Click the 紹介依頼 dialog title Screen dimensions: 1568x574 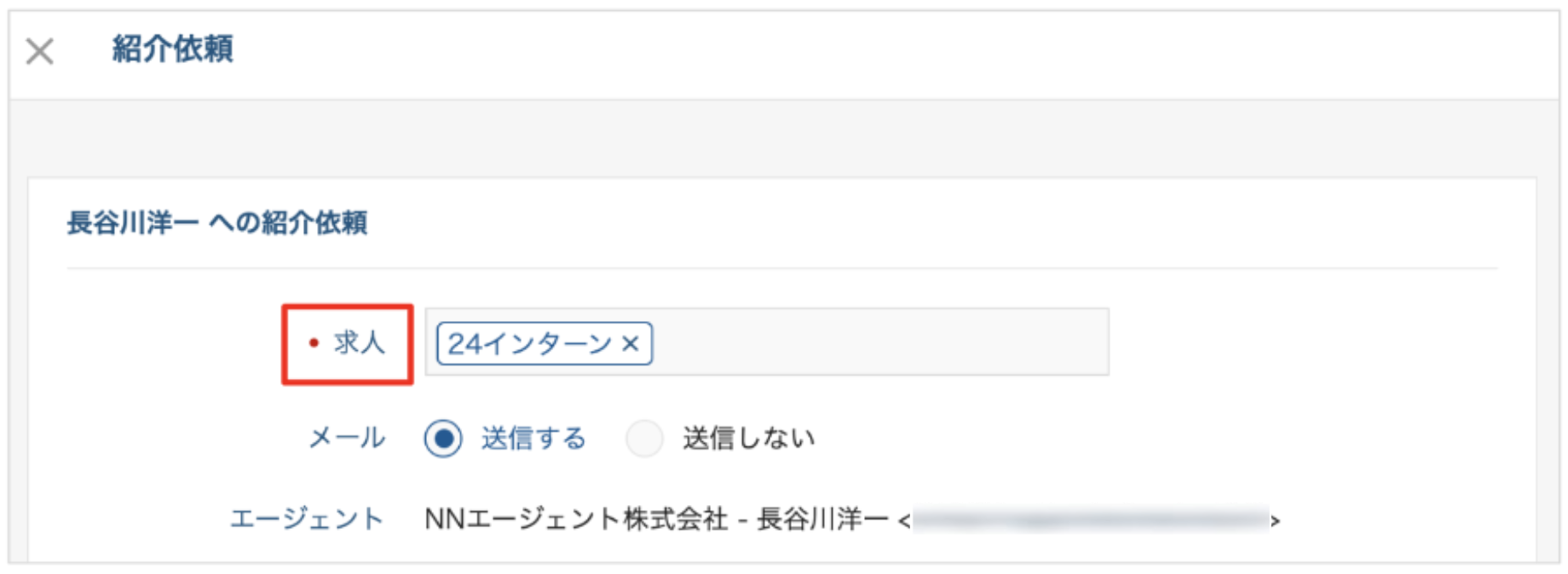click(x=172, y=49)
